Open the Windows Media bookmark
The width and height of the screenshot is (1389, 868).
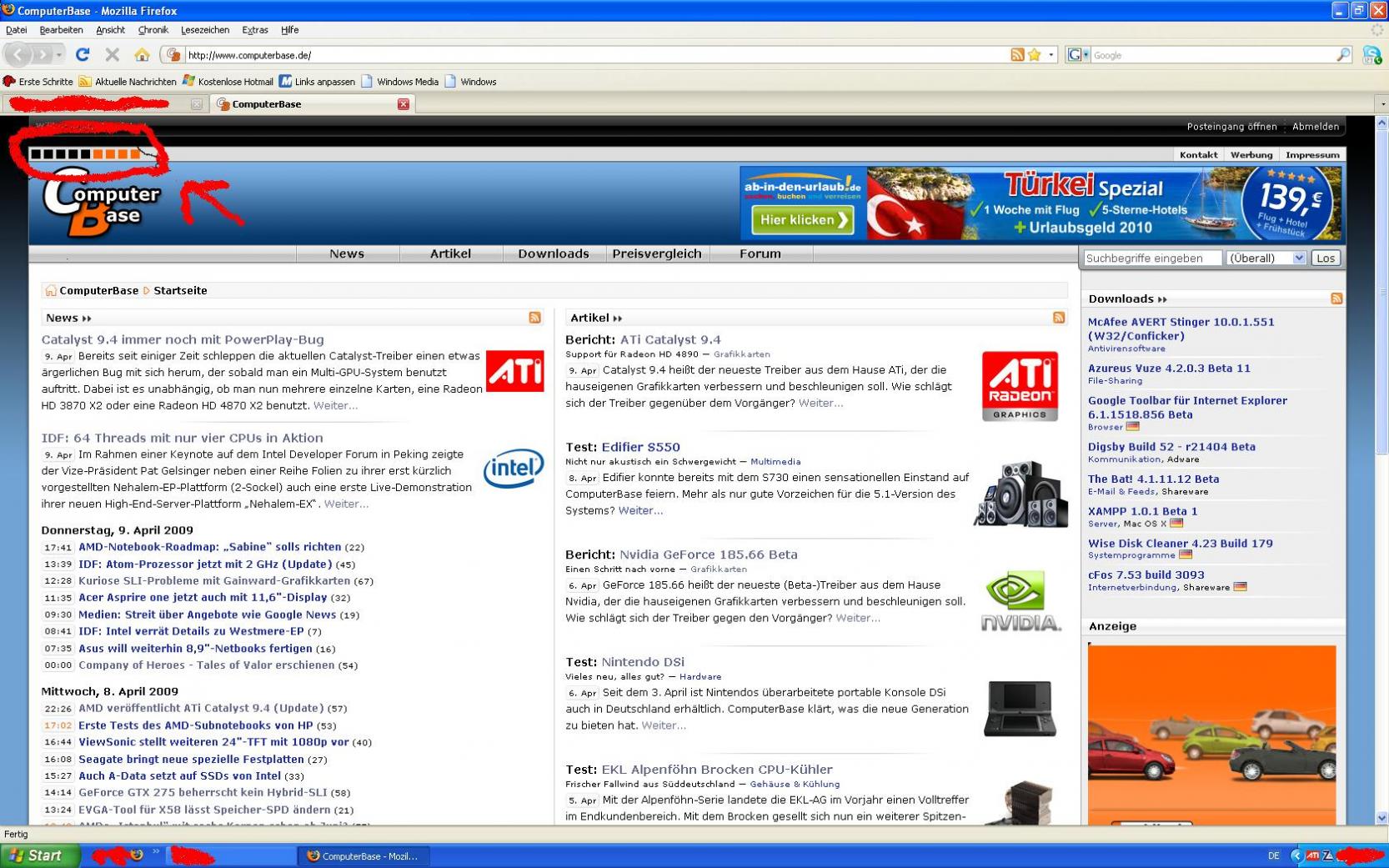pyautogui.click(x=399, y=82)
